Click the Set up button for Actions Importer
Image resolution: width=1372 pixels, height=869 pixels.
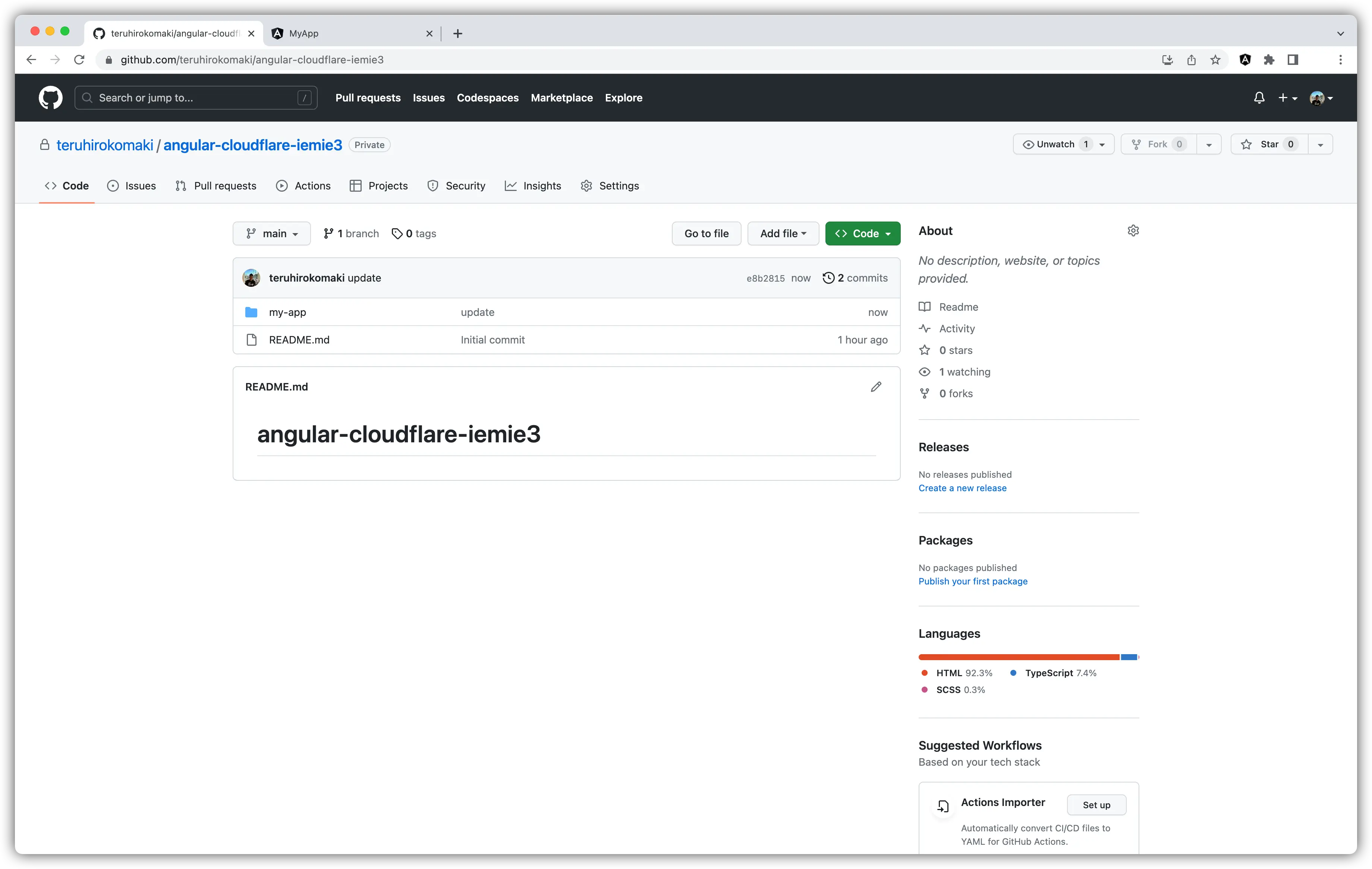tap(1096, 804)
